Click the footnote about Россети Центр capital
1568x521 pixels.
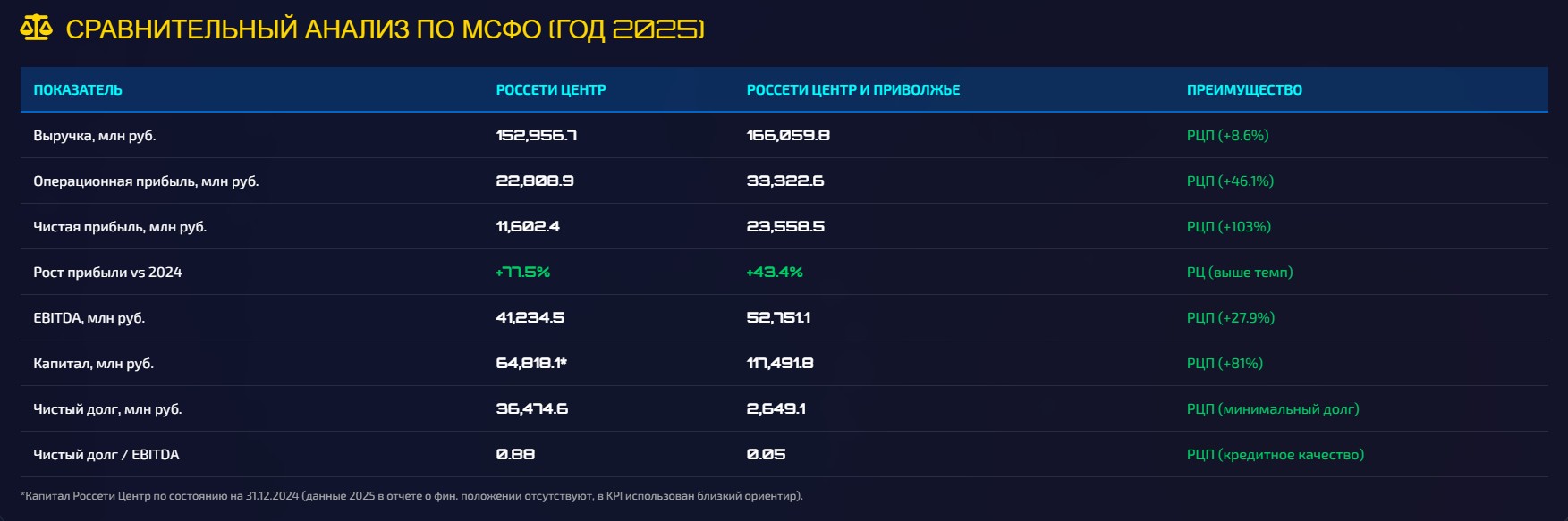(x=411, y=496)
